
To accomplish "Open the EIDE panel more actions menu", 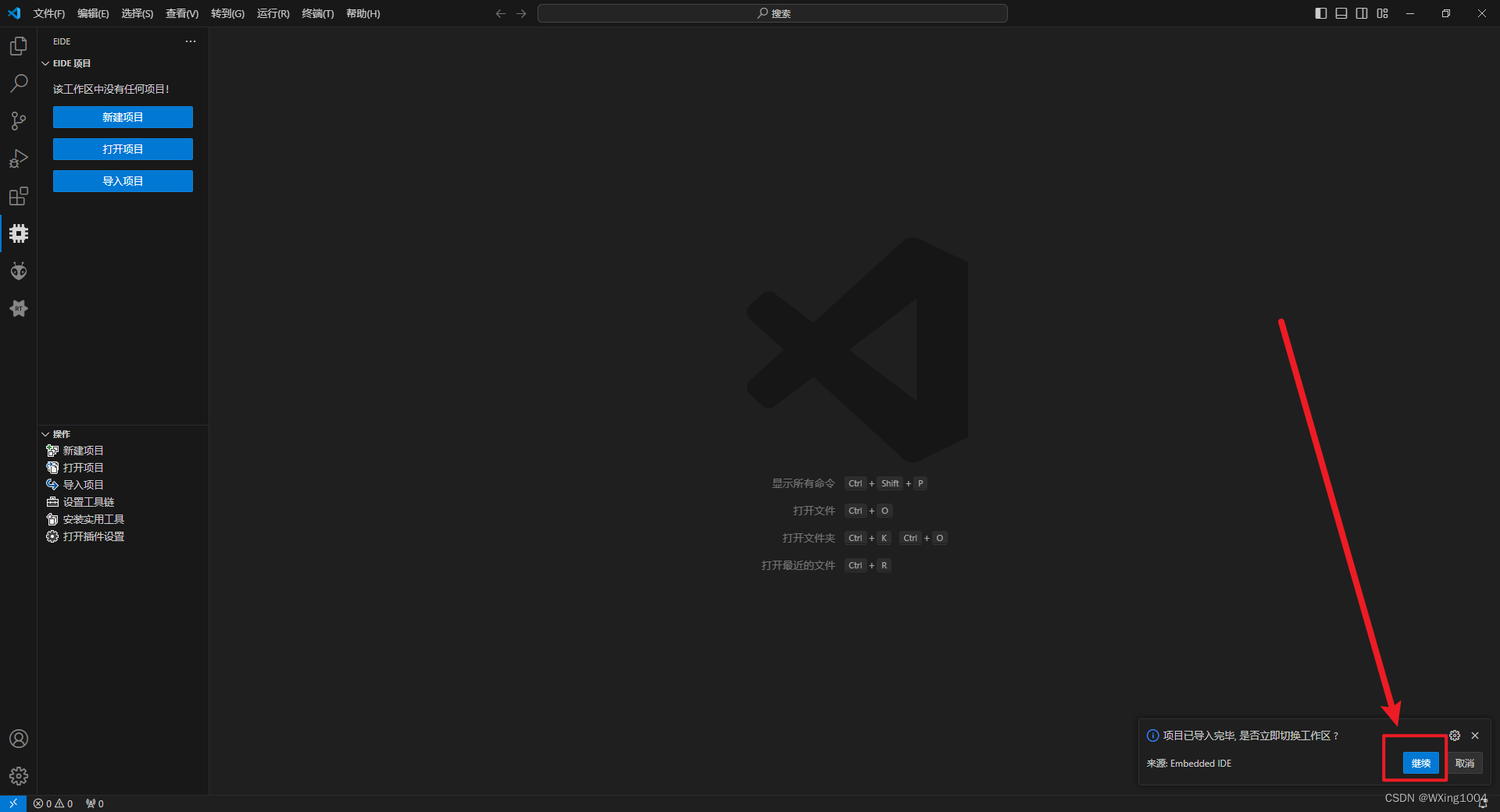I will pyautogui.click(x=190, y=41).
